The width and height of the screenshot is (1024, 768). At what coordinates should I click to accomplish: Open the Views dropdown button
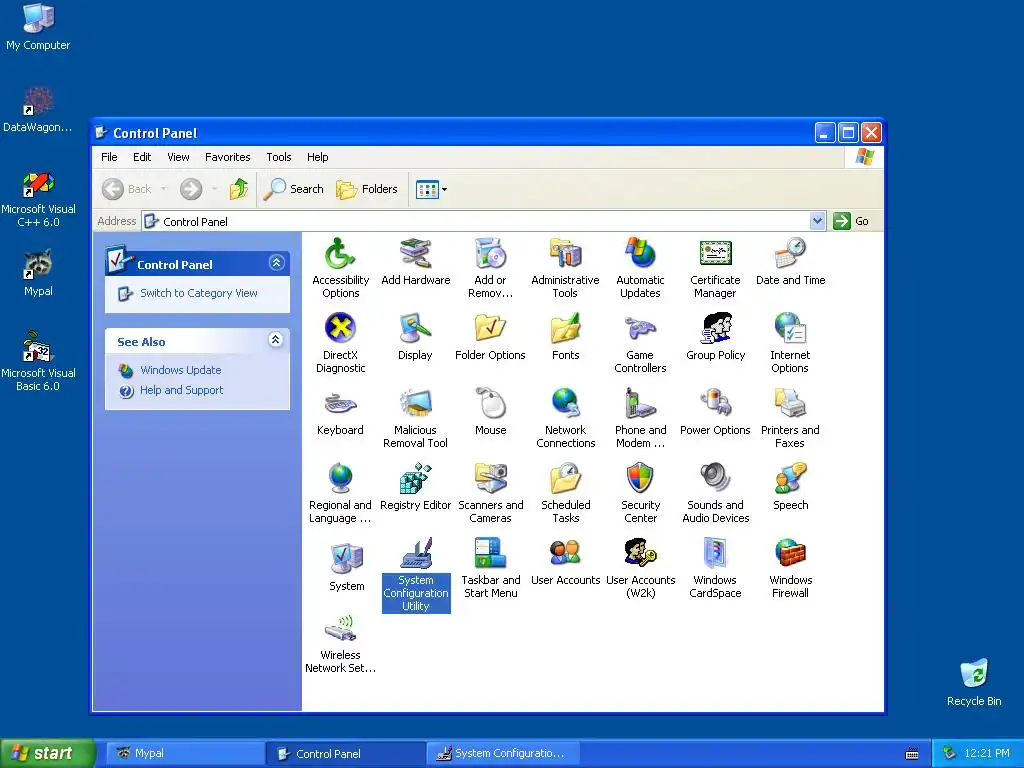431,189
